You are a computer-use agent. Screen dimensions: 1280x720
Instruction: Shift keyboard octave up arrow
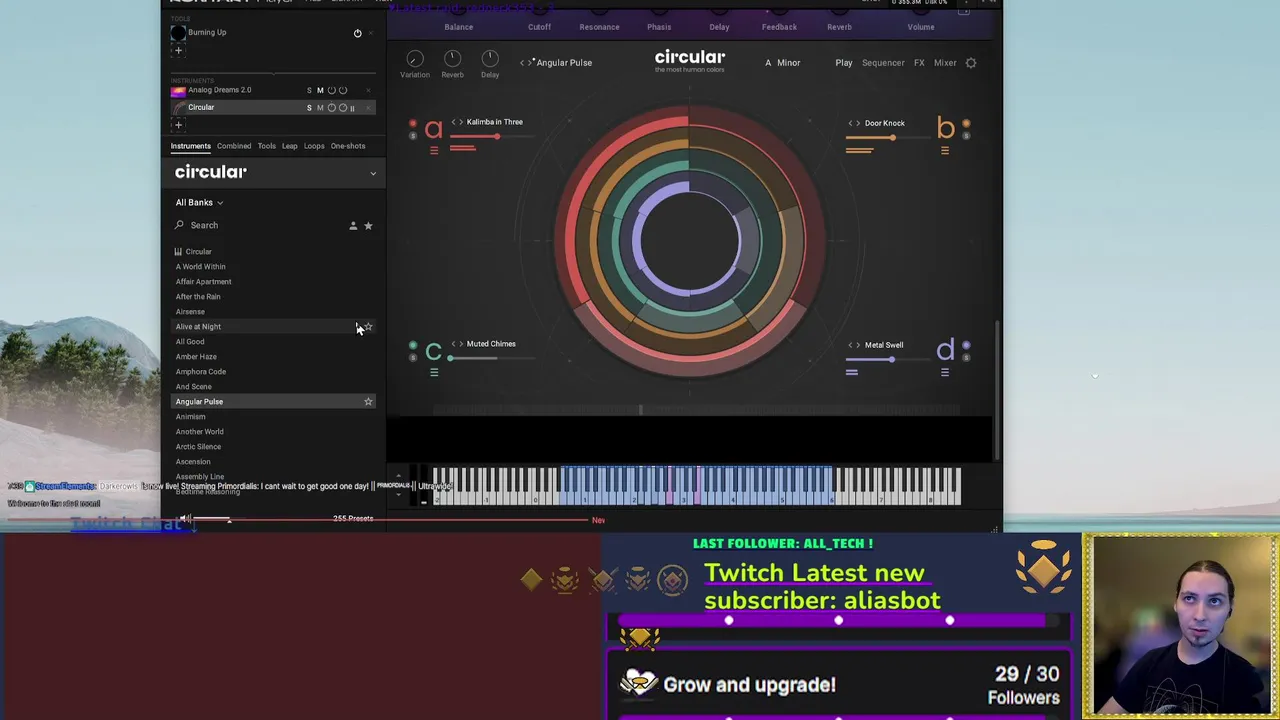[x=399, y=477]
